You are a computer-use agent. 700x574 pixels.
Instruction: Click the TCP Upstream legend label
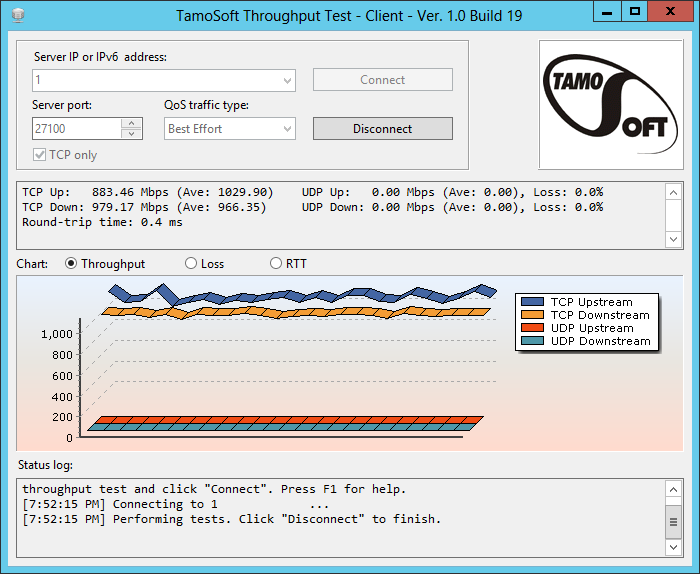[592, 302]
